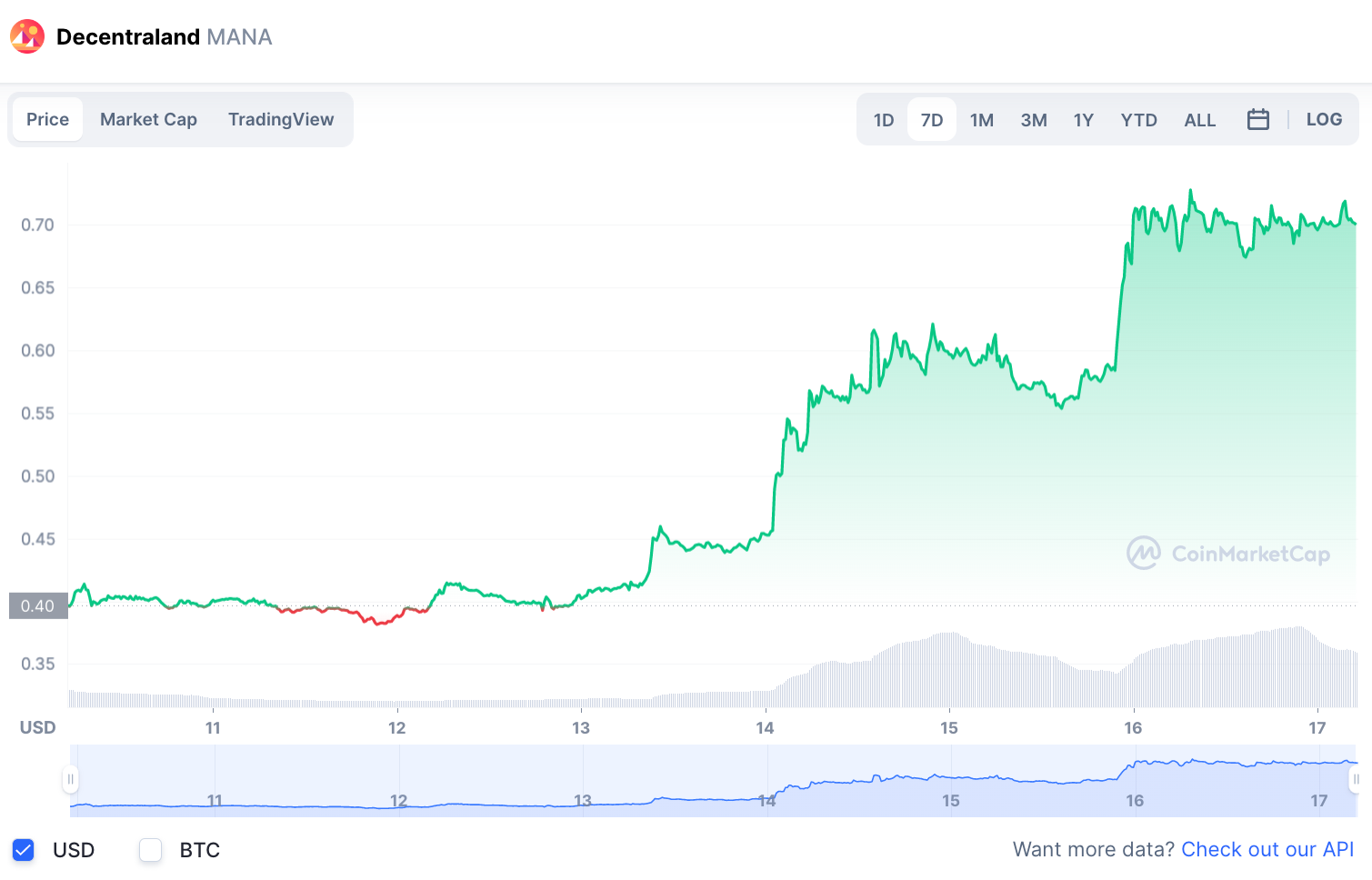1372x880 pixels.
Task: Click the 12 date label on the main chart axis
Action: 396,727
